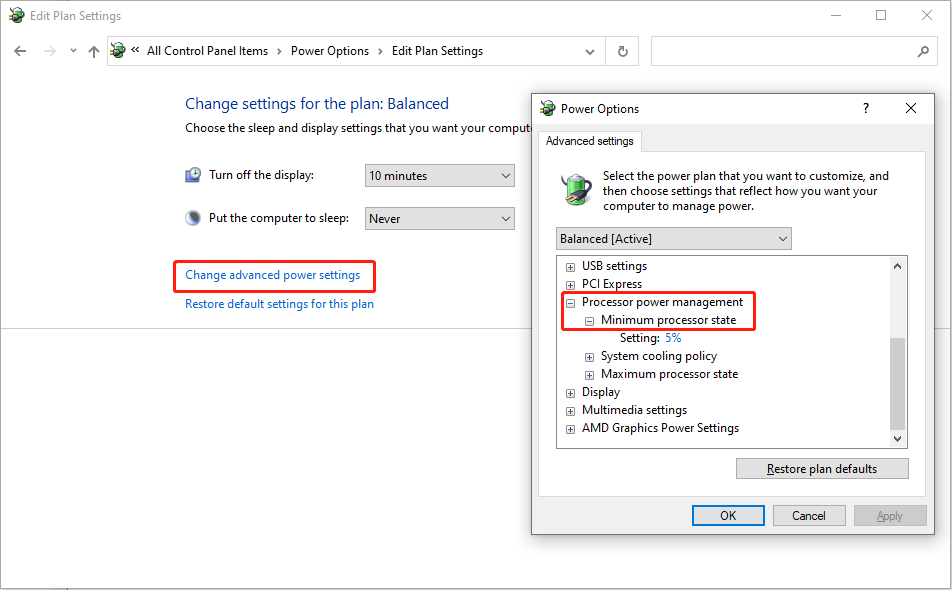952x590 pixels.
Task: Expand Multimedia settings node
Action: coord(570,411)
